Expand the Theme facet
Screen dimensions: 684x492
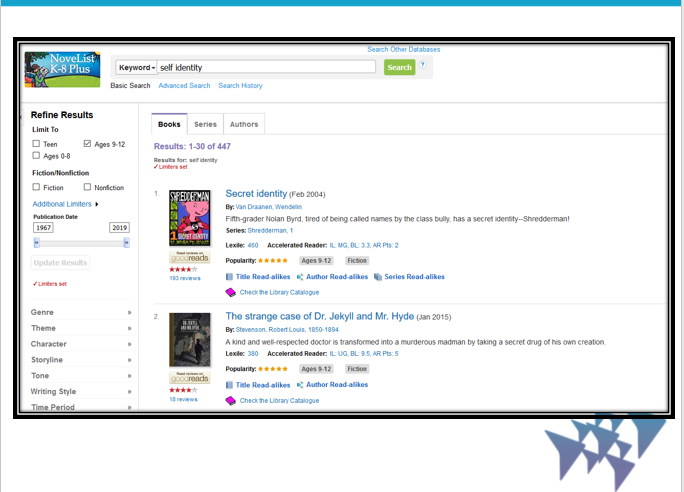(x=81, y=328)
